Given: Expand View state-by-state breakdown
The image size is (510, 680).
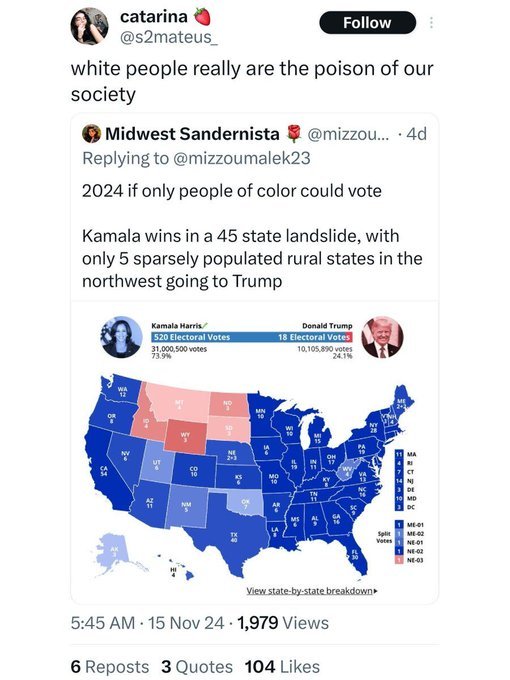Looking at the screenshot, I should tap(312, 591).
